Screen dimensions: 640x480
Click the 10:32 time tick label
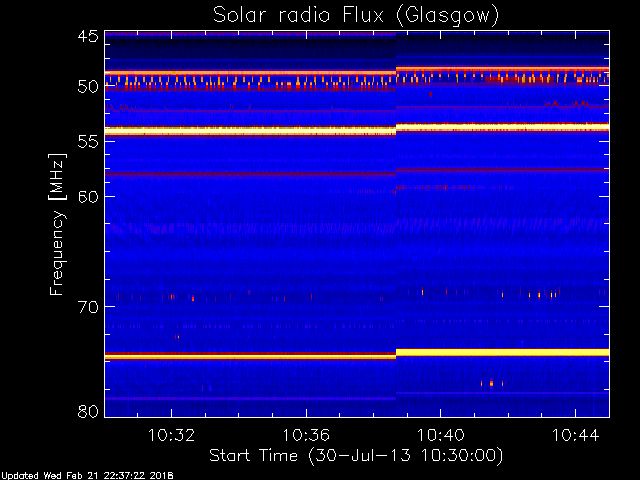[171, 435]
